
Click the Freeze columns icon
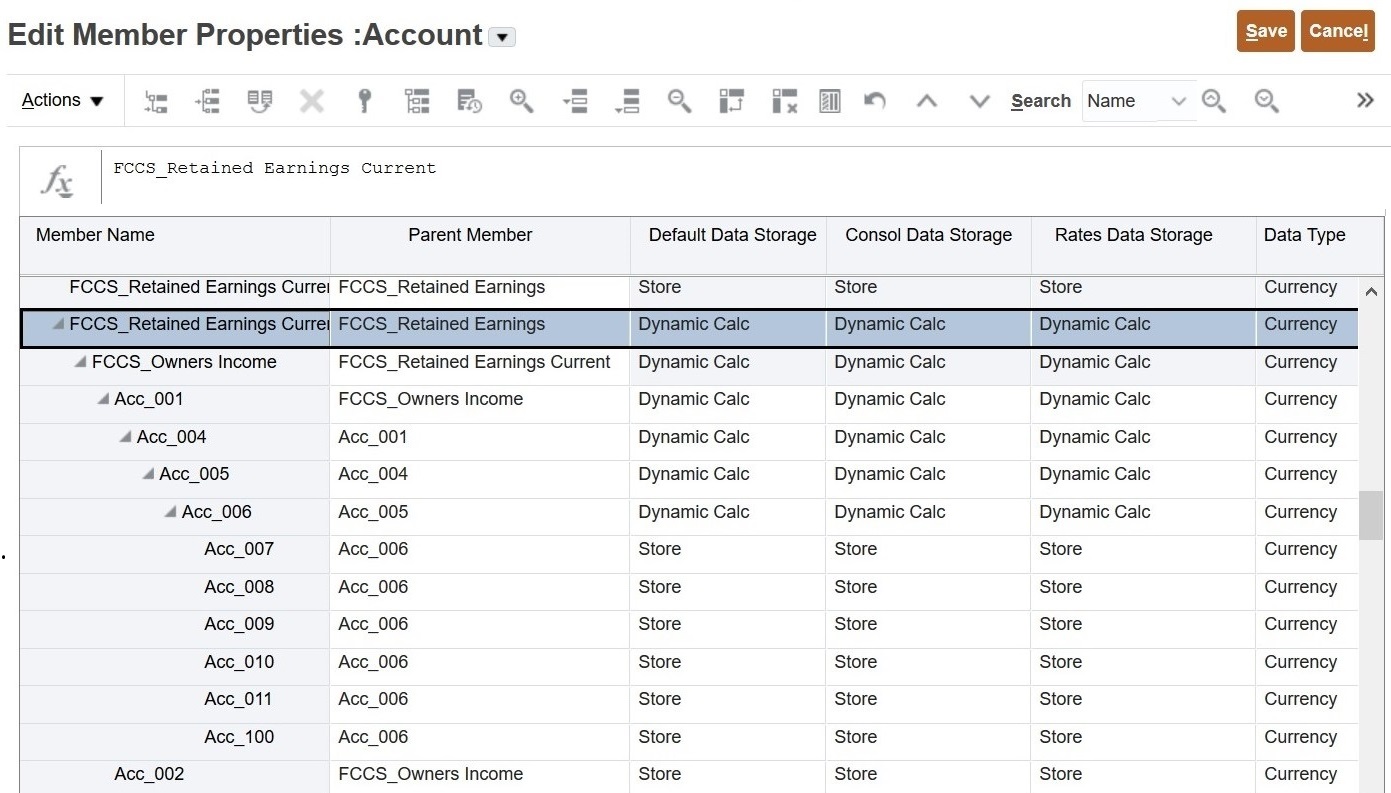click(731, 101)
